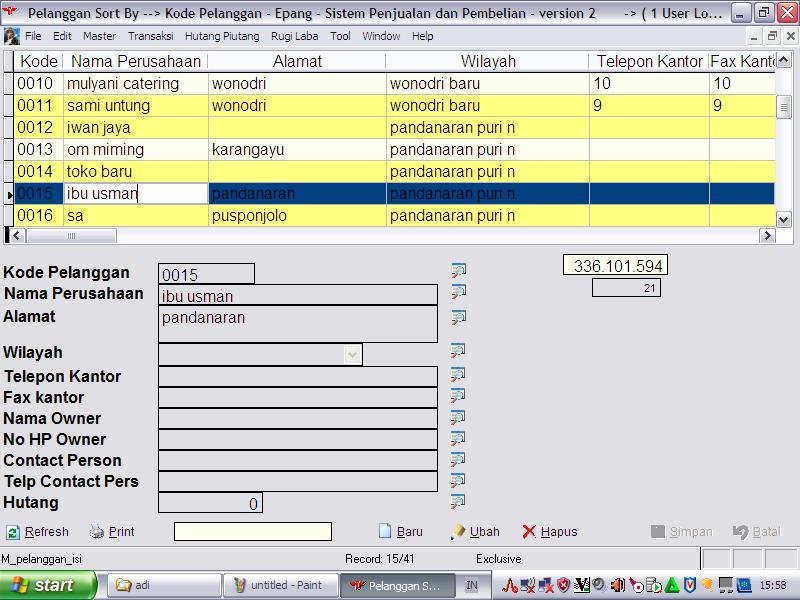Click the Refresh button
Screen dimensions: 800x600
(38, 532)
